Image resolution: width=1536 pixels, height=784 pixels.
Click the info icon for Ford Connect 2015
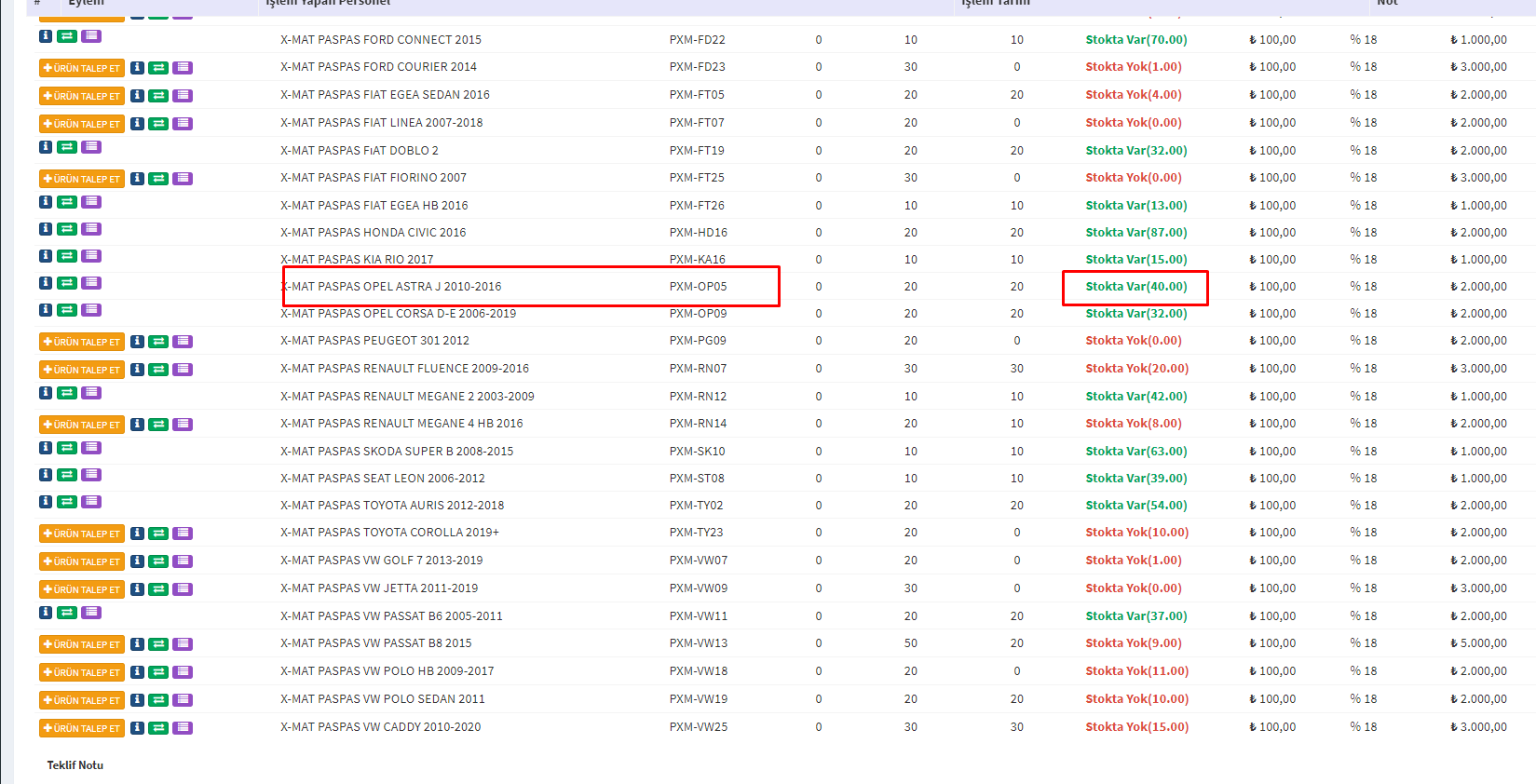[46, 36]
